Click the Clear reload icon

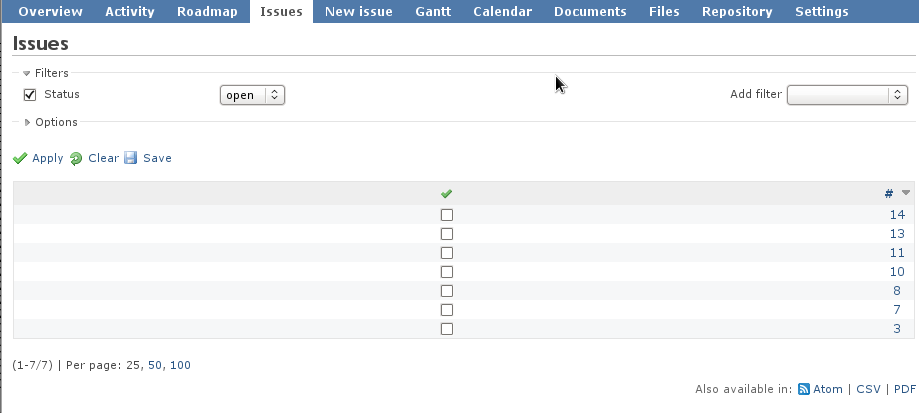(x=76, y=159)
